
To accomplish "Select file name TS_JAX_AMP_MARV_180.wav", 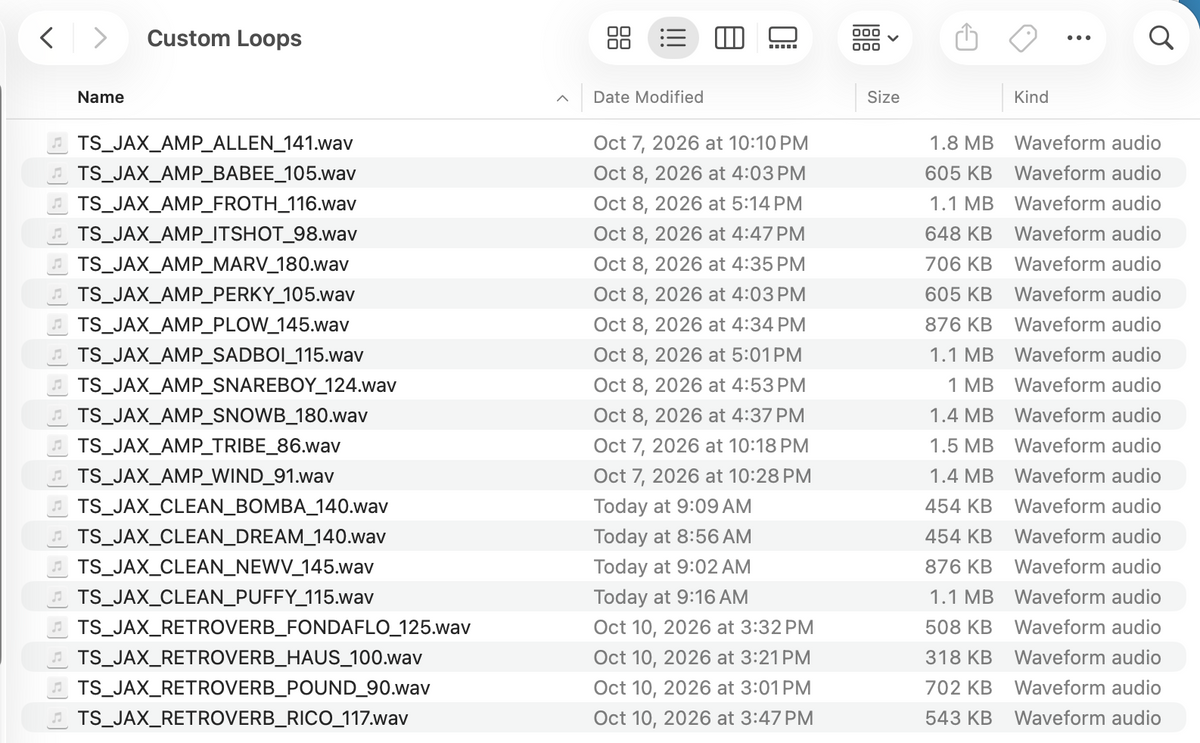I will click(x=213, y=264).
